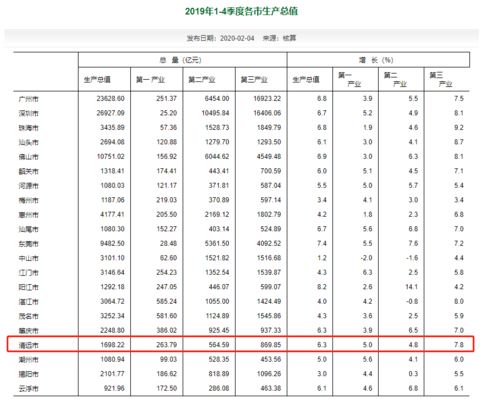This screenshot has height=399, width=480.
Task: Select the '汕尾市' row label
Action: (x=29, y=229)
